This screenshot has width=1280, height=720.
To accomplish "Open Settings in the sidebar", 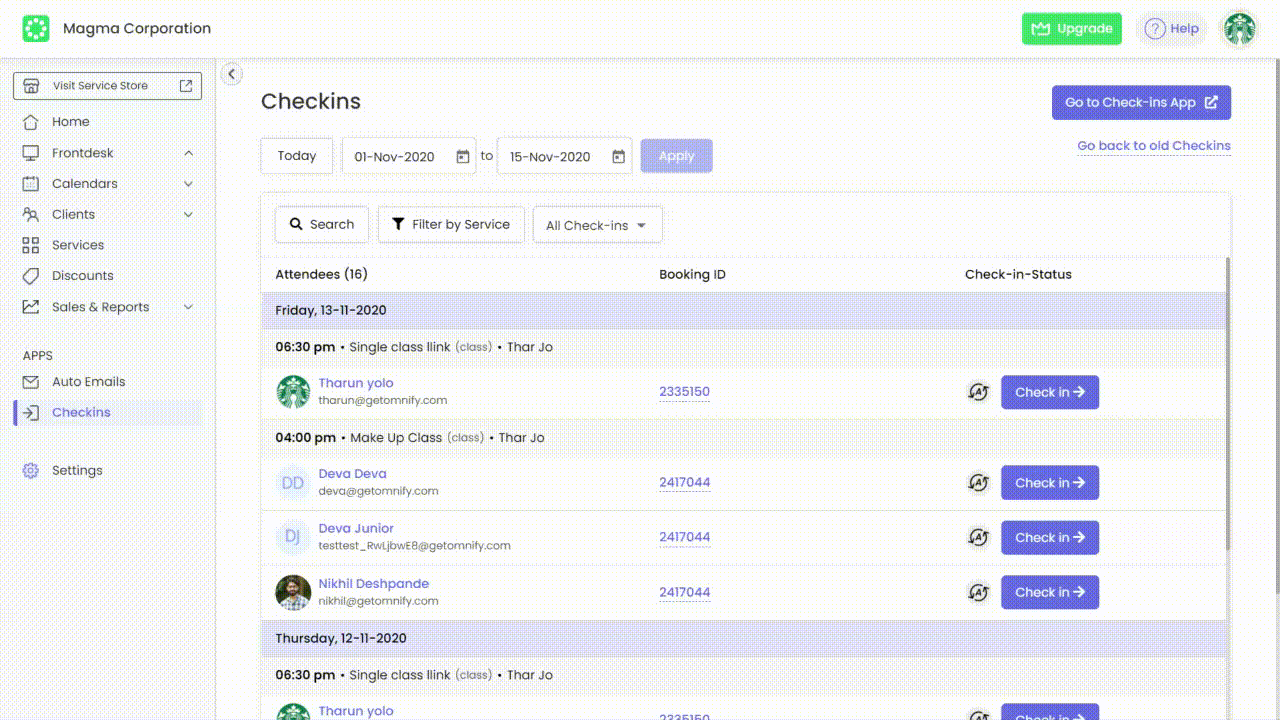I will pyautogui.click(x=77, y=471).
